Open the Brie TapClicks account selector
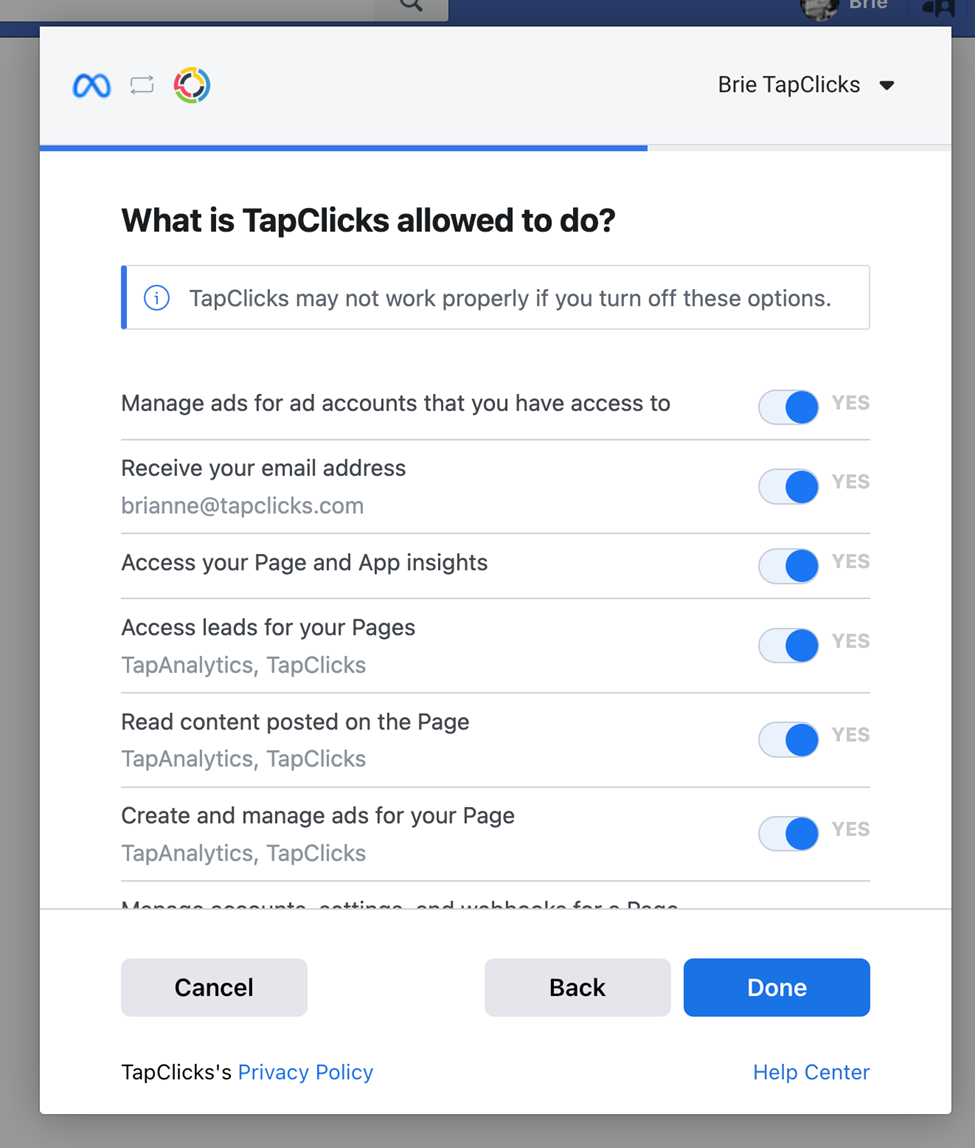This screenshot has height=1148, width=975. [x=806, y=85]
